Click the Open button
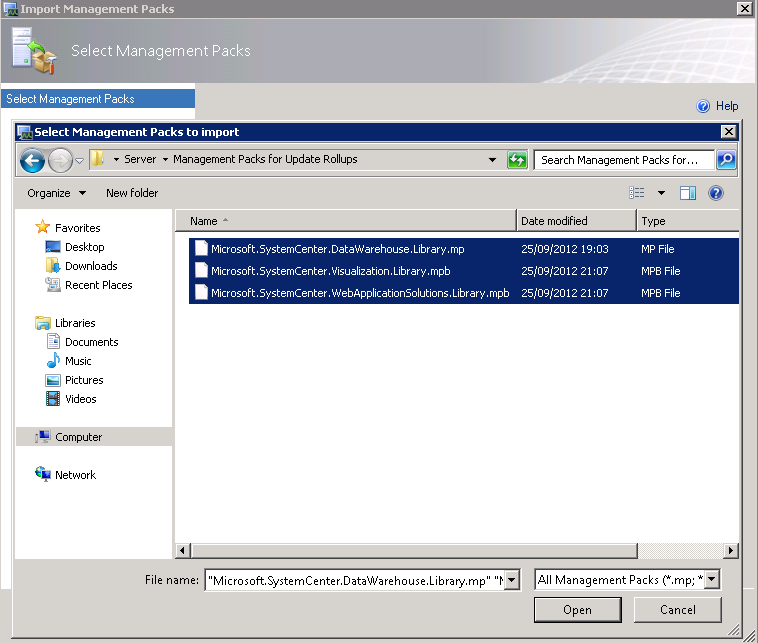758x643 pixels. [x=578, y=610]
